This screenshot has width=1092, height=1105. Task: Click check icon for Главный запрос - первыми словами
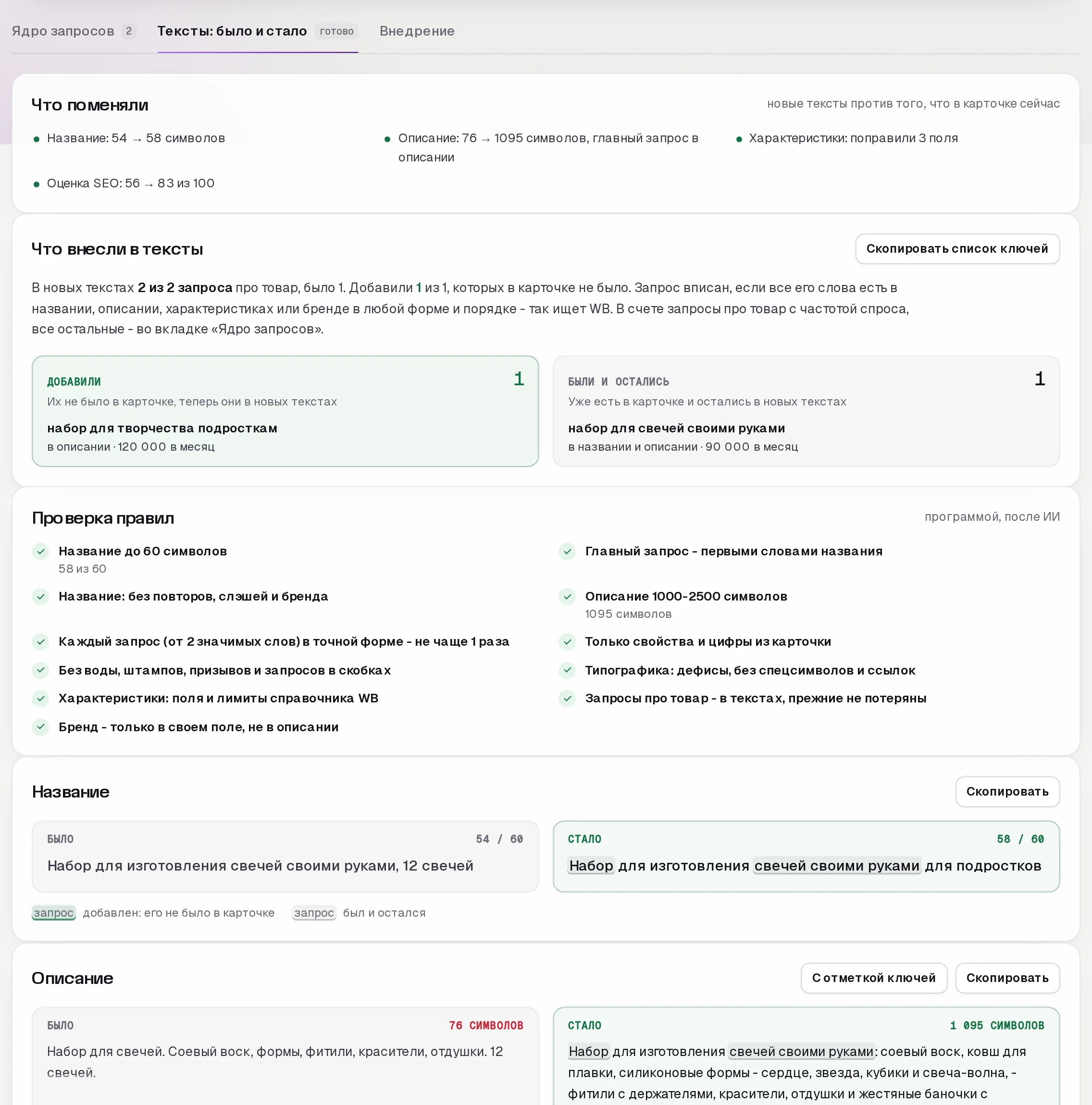click(567, 552)
